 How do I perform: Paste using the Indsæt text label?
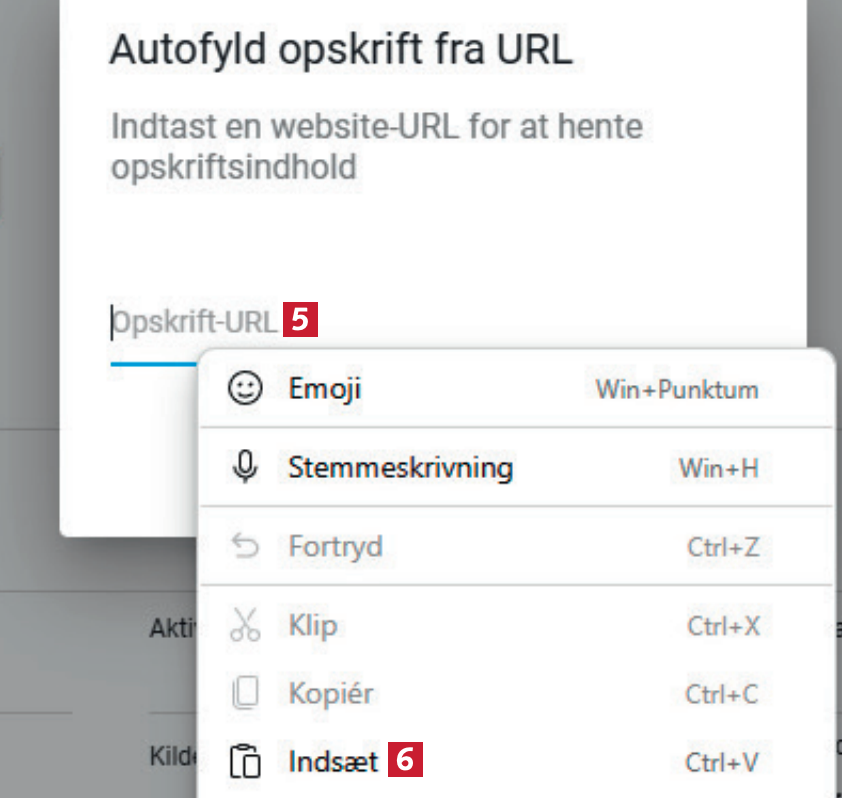[x=333, y=762]
